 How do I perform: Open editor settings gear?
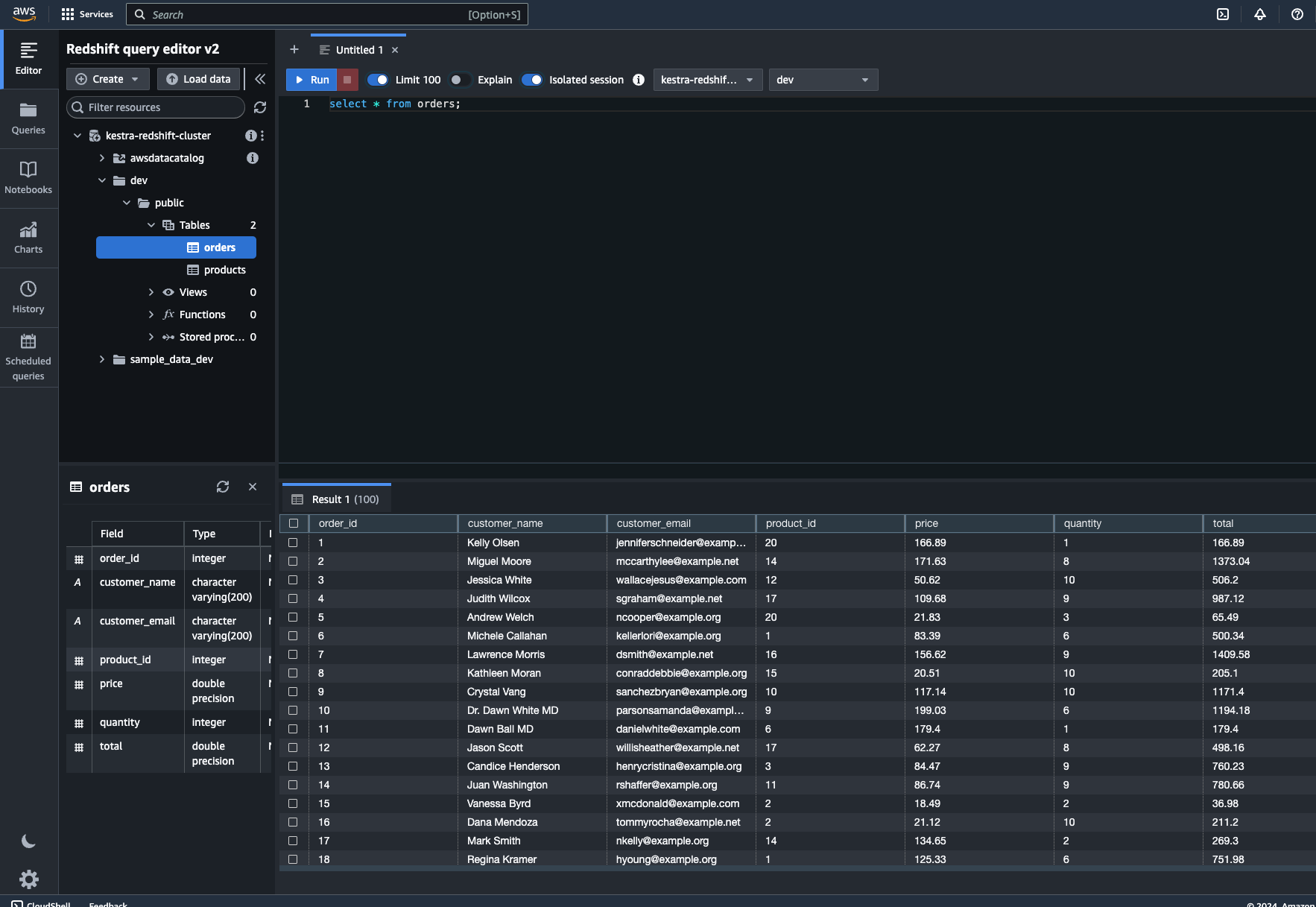[x=28, y=879]
